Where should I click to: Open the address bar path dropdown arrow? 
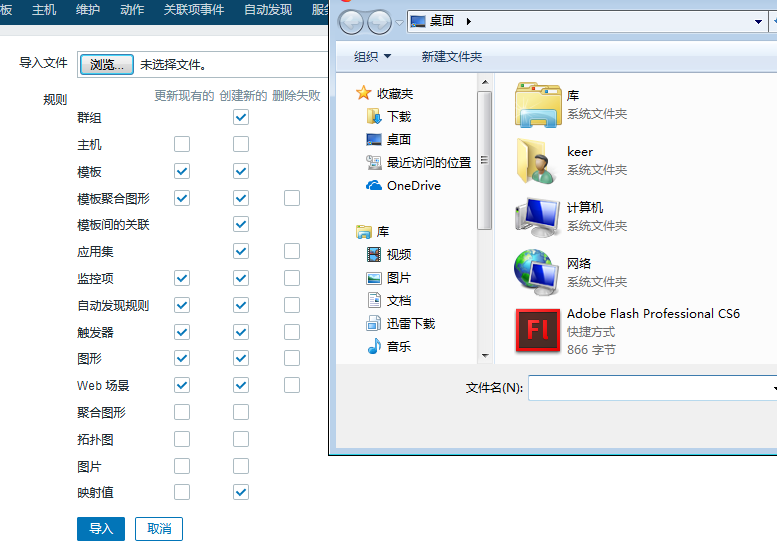pyautogui.click(x=759, y=21)
